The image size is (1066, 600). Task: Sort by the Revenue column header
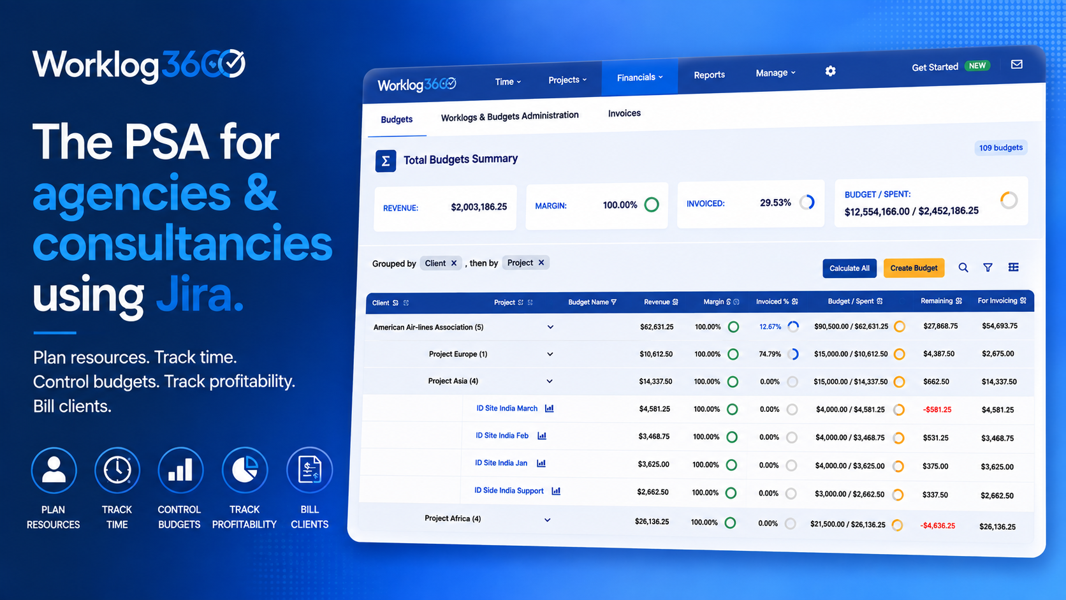pos(661,302)
